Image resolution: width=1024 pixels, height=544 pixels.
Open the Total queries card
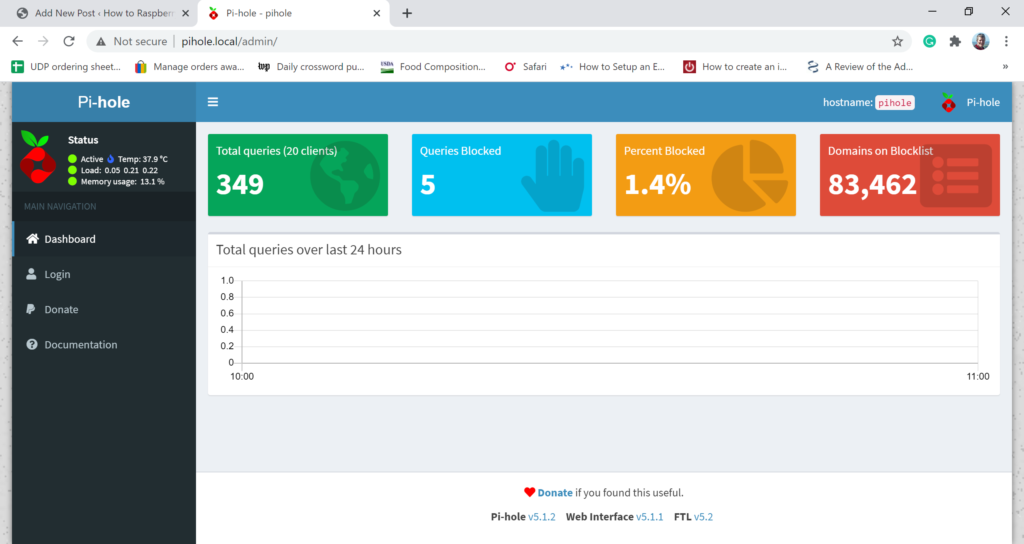[298, 175]
